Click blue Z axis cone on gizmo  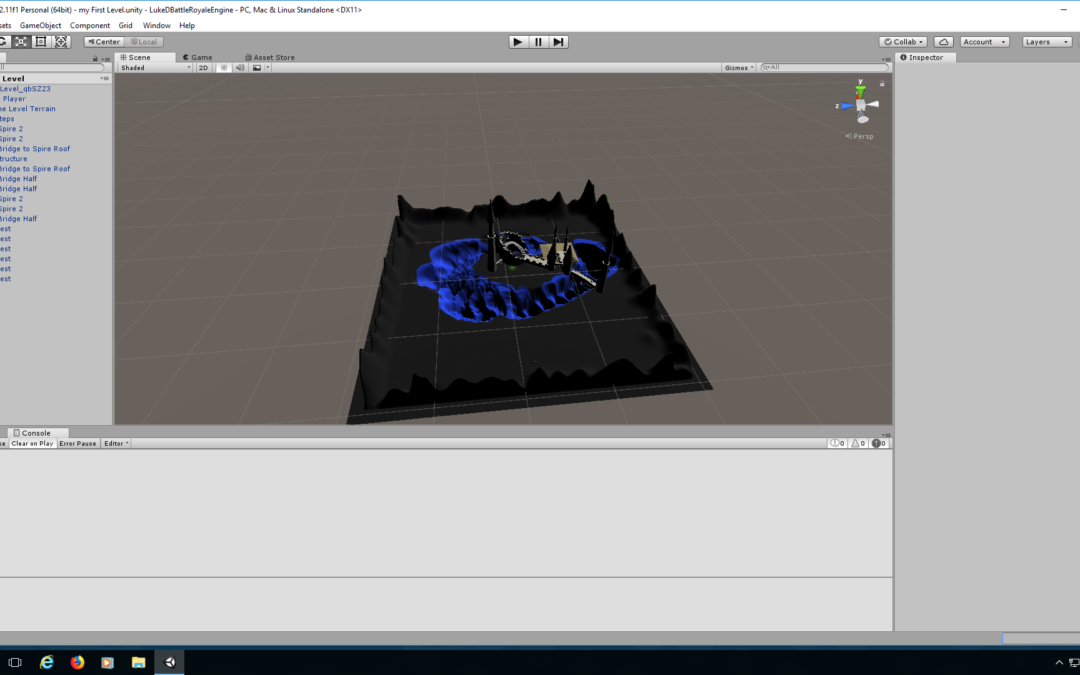(847, 106)
